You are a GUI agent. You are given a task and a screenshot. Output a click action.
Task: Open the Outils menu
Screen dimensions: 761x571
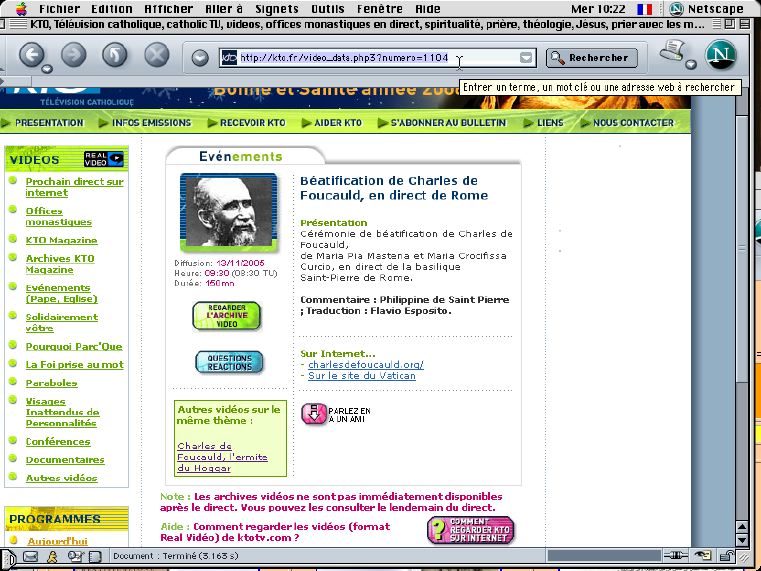point(328,9)
